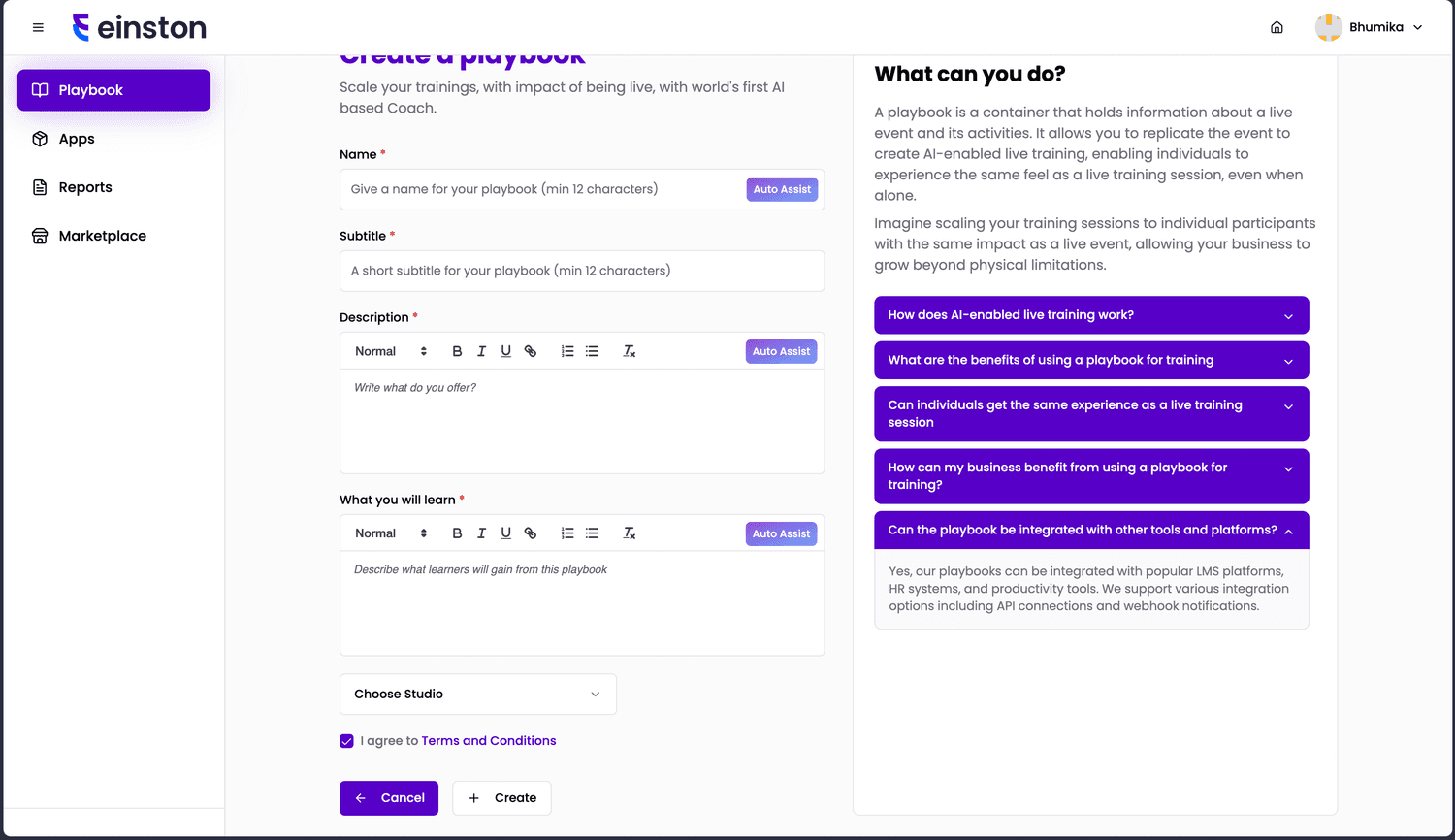The height and width of the screenshot is (840, 1455).
Task: Underline text in What you will learn editor
Action: 505,533
